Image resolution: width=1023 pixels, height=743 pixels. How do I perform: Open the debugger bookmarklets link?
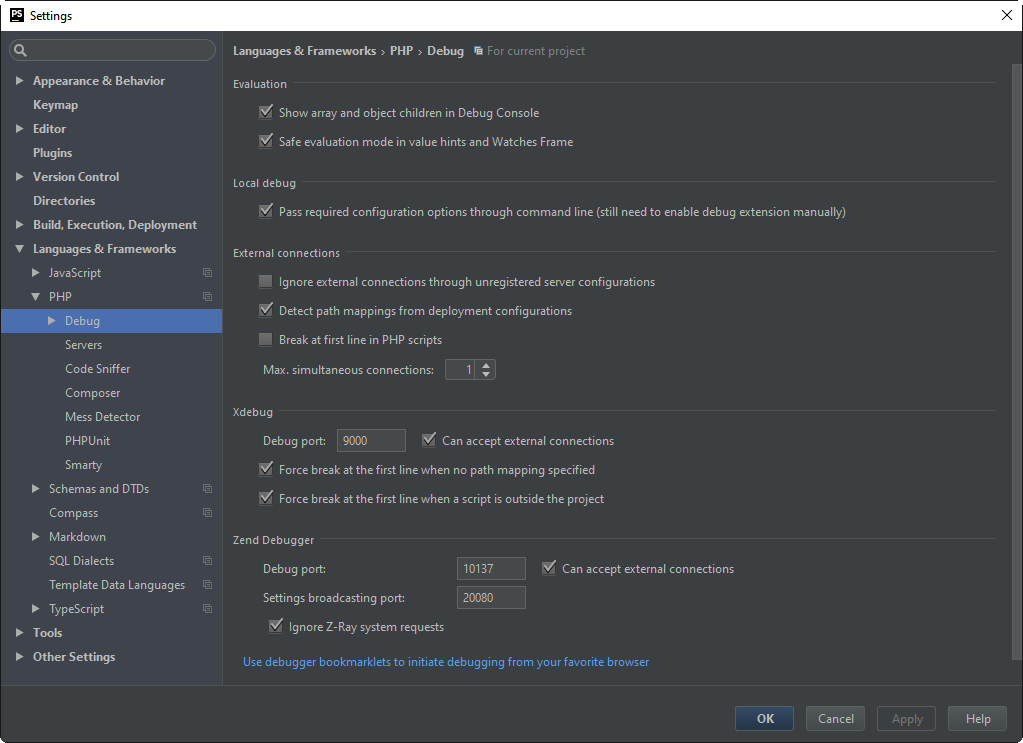point(446,662)
